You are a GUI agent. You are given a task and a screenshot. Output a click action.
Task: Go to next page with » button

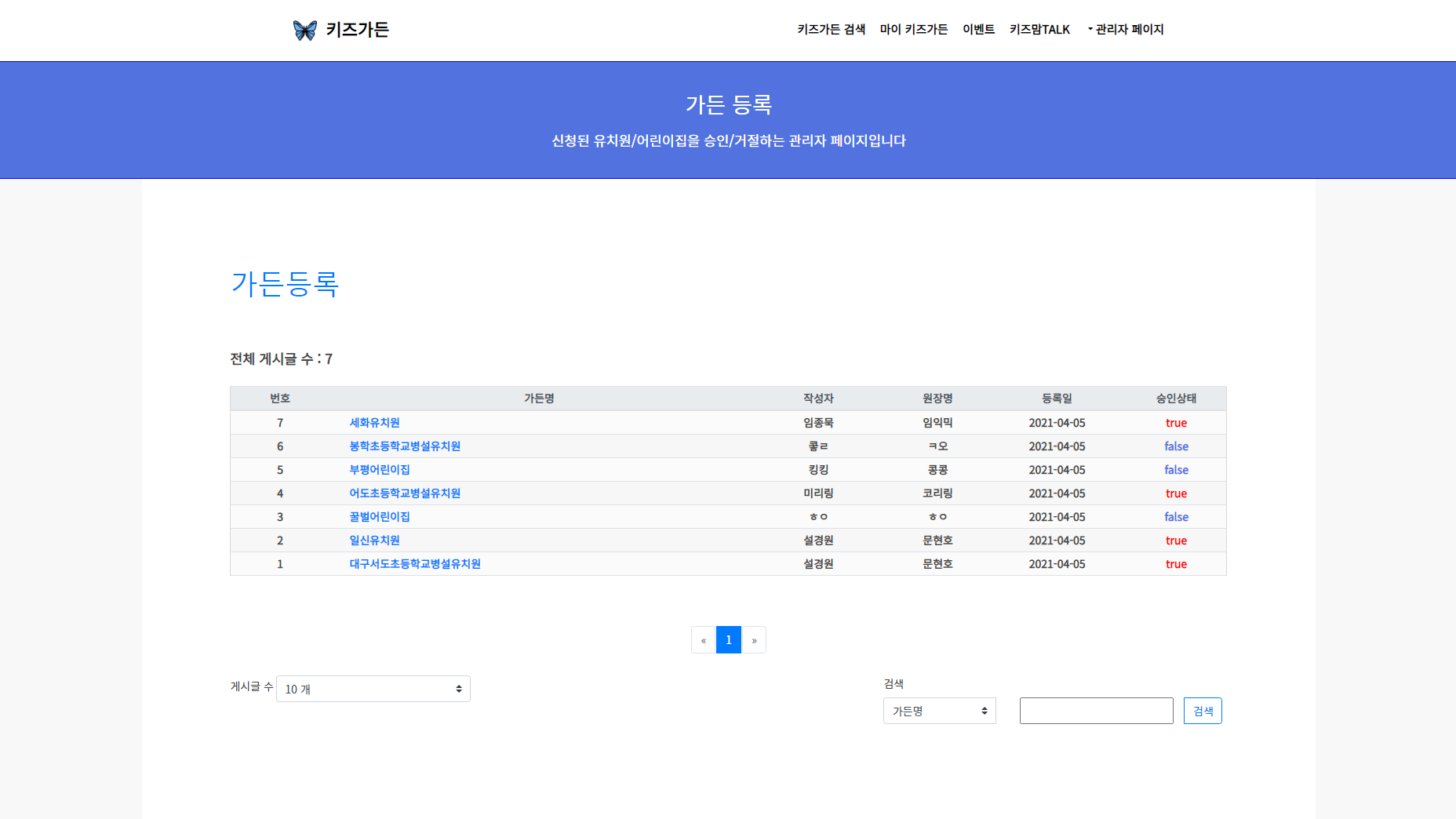754,640
